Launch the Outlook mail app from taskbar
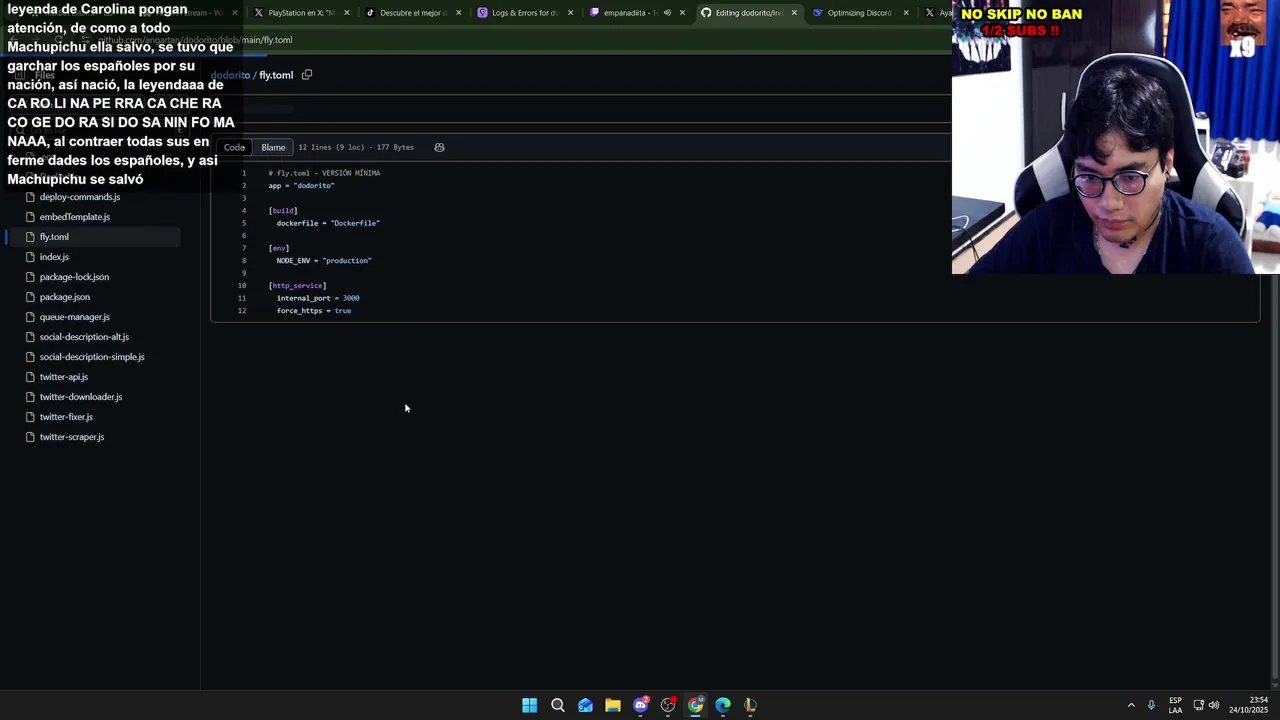The width and height of the screenshot is (1280, 720). click(x=585, y=705)
